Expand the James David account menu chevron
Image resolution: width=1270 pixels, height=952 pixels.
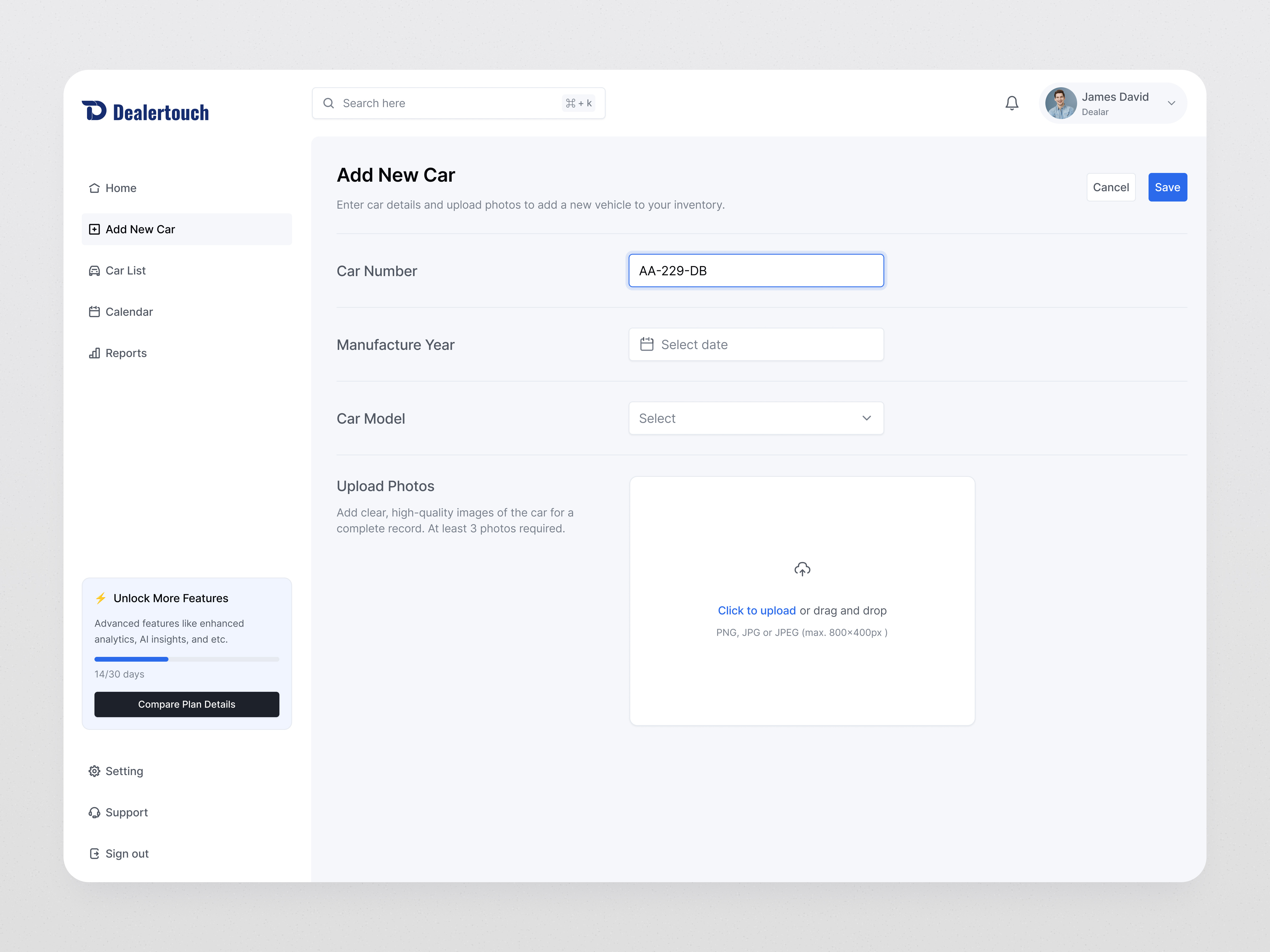pos(1171,103)
